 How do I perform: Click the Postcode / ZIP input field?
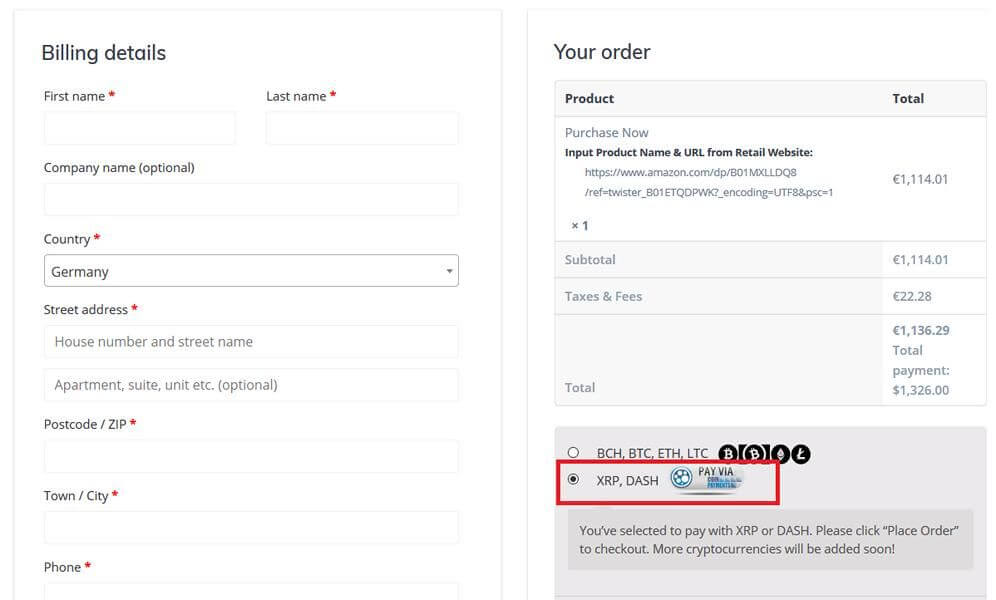coord(250,456)
